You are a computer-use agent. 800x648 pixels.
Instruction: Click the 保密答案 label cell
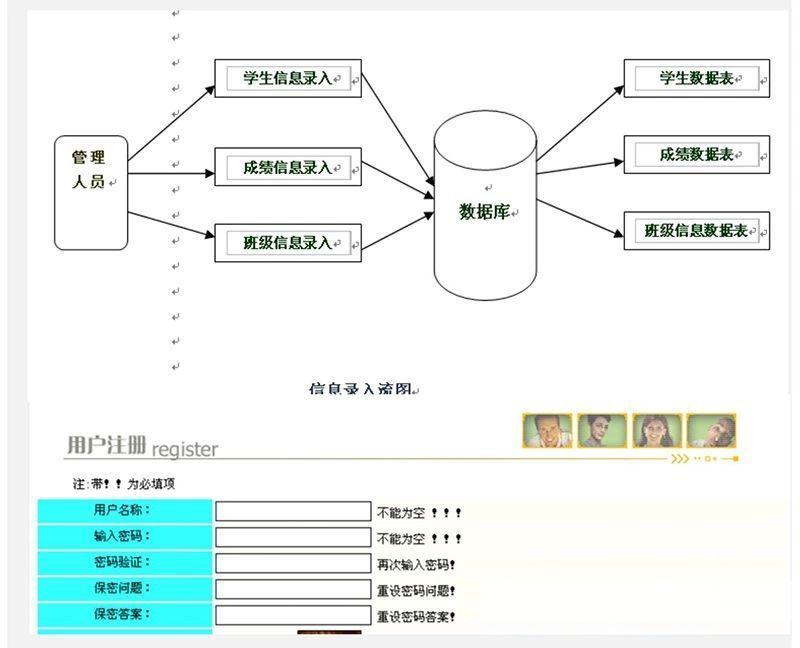point(125,615)
